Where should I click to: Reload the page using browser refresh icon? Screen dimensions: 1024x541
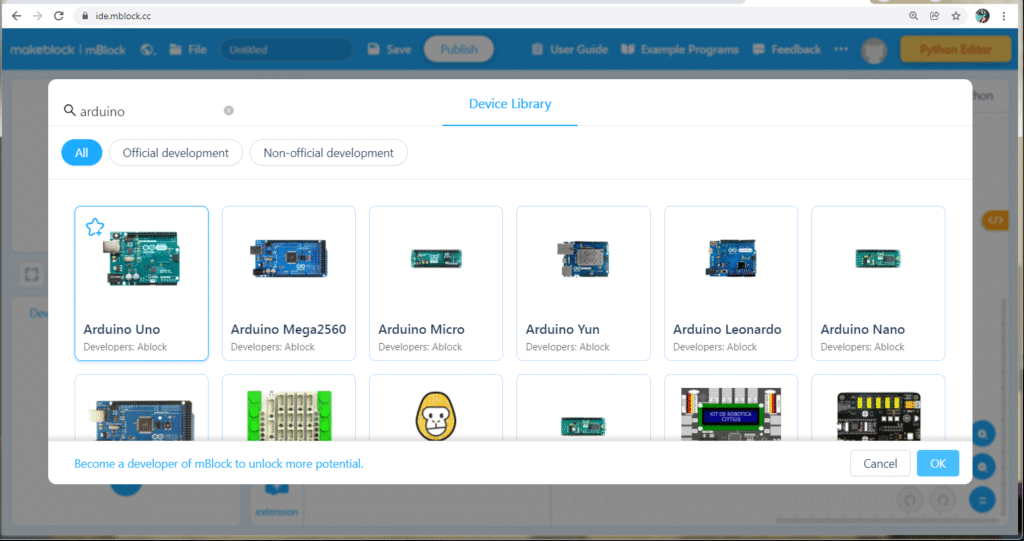pyautogui.click(x=59, y=16)
